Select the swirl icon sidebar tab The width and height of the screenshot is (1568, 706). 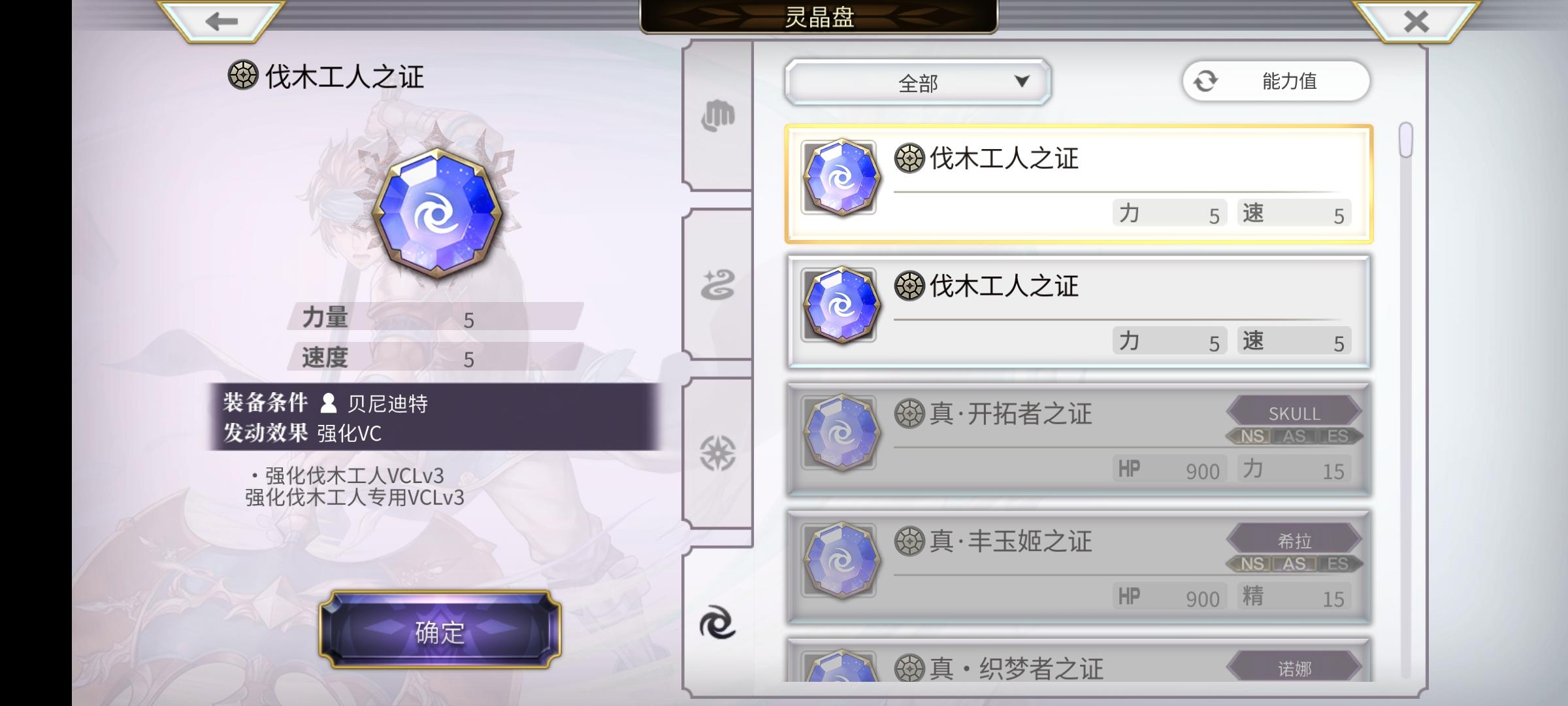pos(717,622)
